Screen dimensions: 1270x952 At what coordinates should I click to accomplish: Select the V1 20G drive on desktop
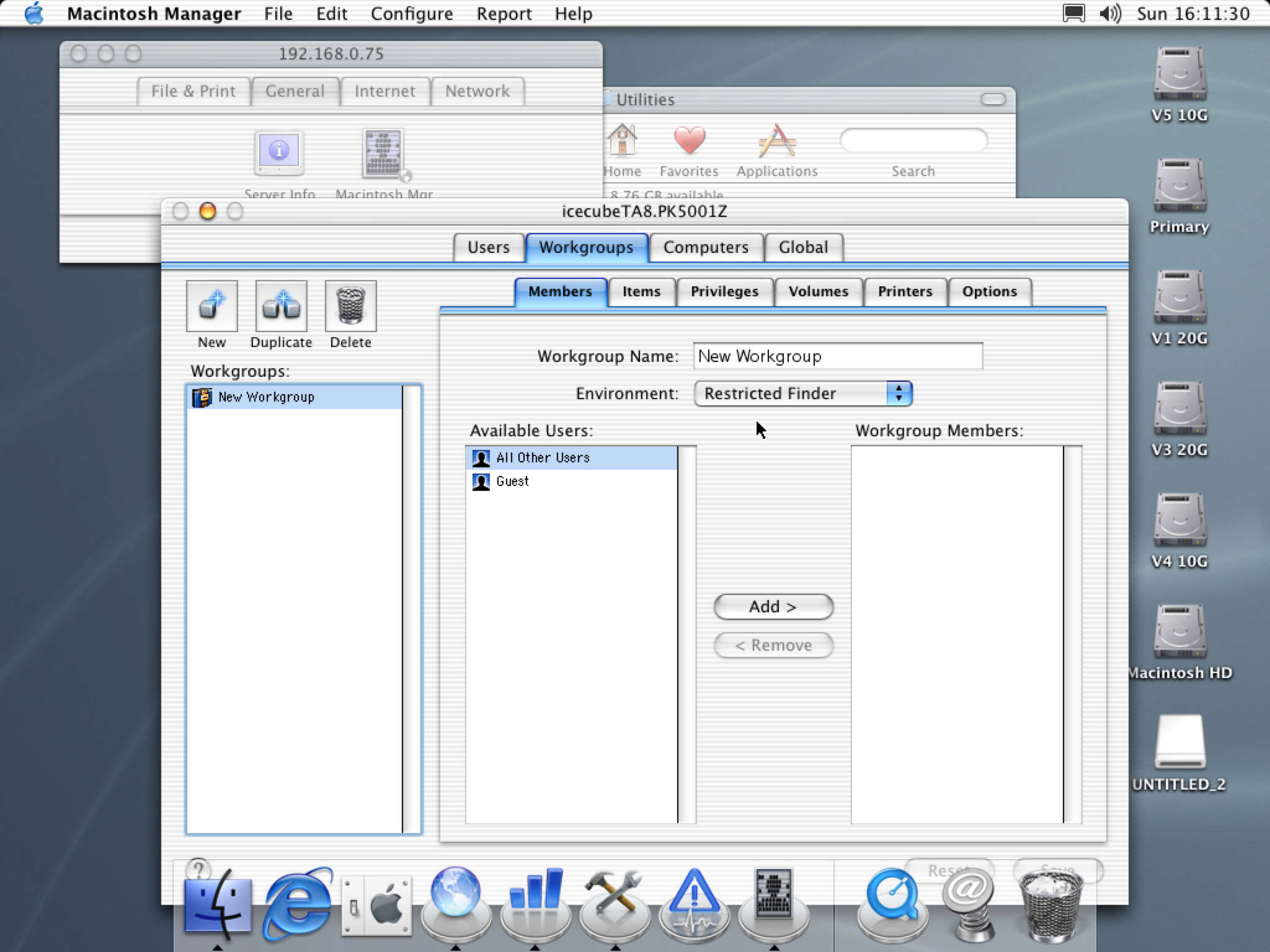[x=1179, y=297]
